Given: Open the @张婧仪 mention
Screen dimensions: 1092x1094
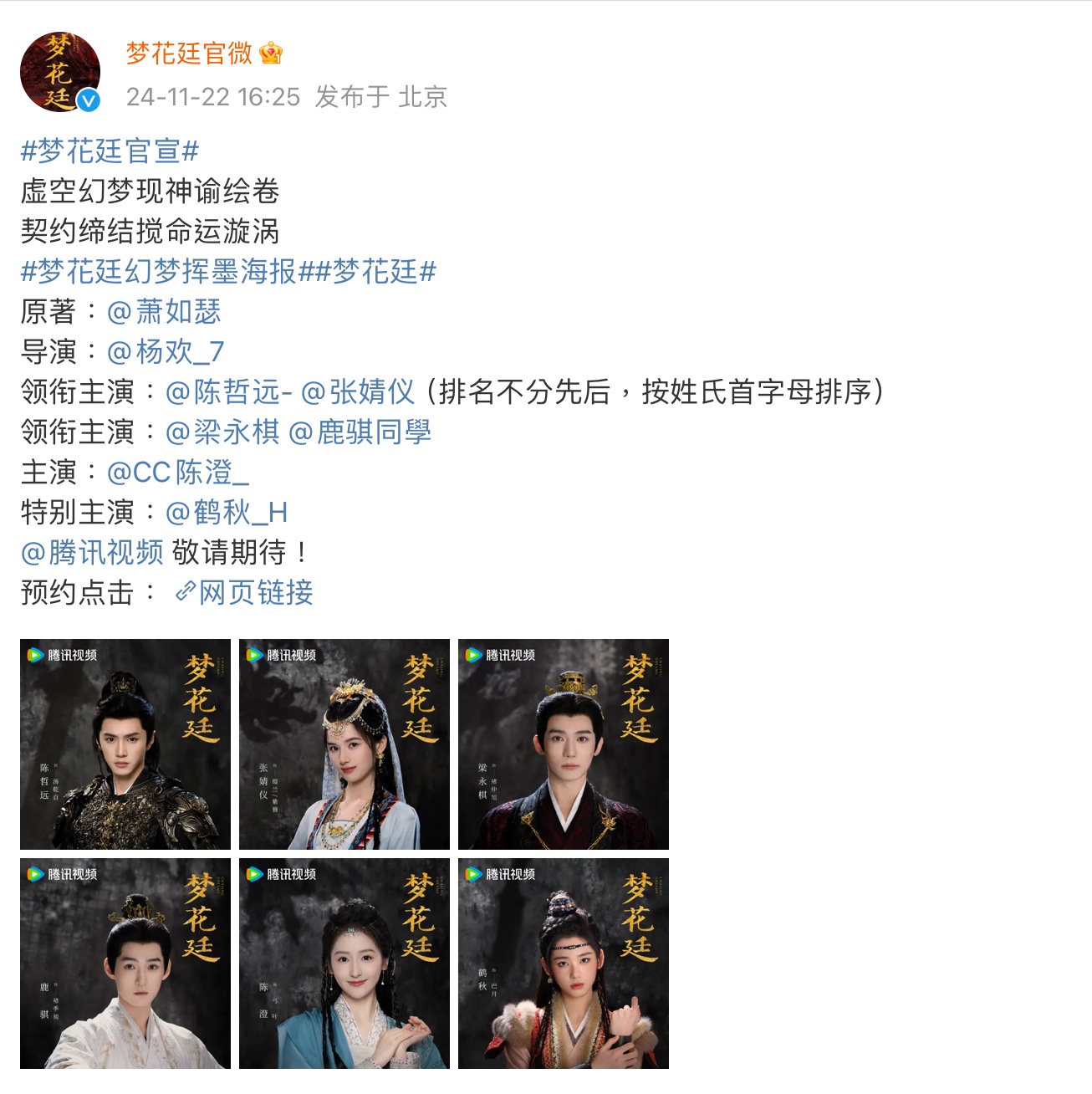Looking at the screenshot, I should [358, 392].
